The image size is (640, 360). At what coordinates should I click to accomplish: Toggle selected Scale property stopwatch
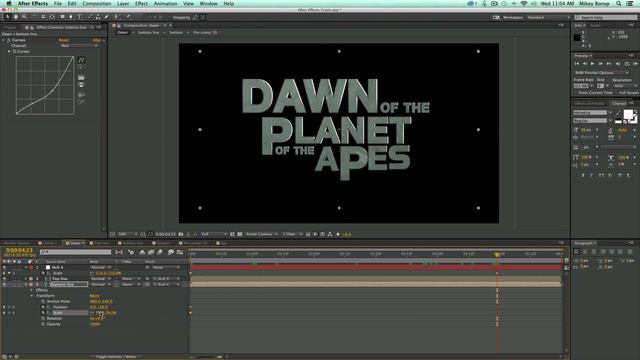click(43, 313)
